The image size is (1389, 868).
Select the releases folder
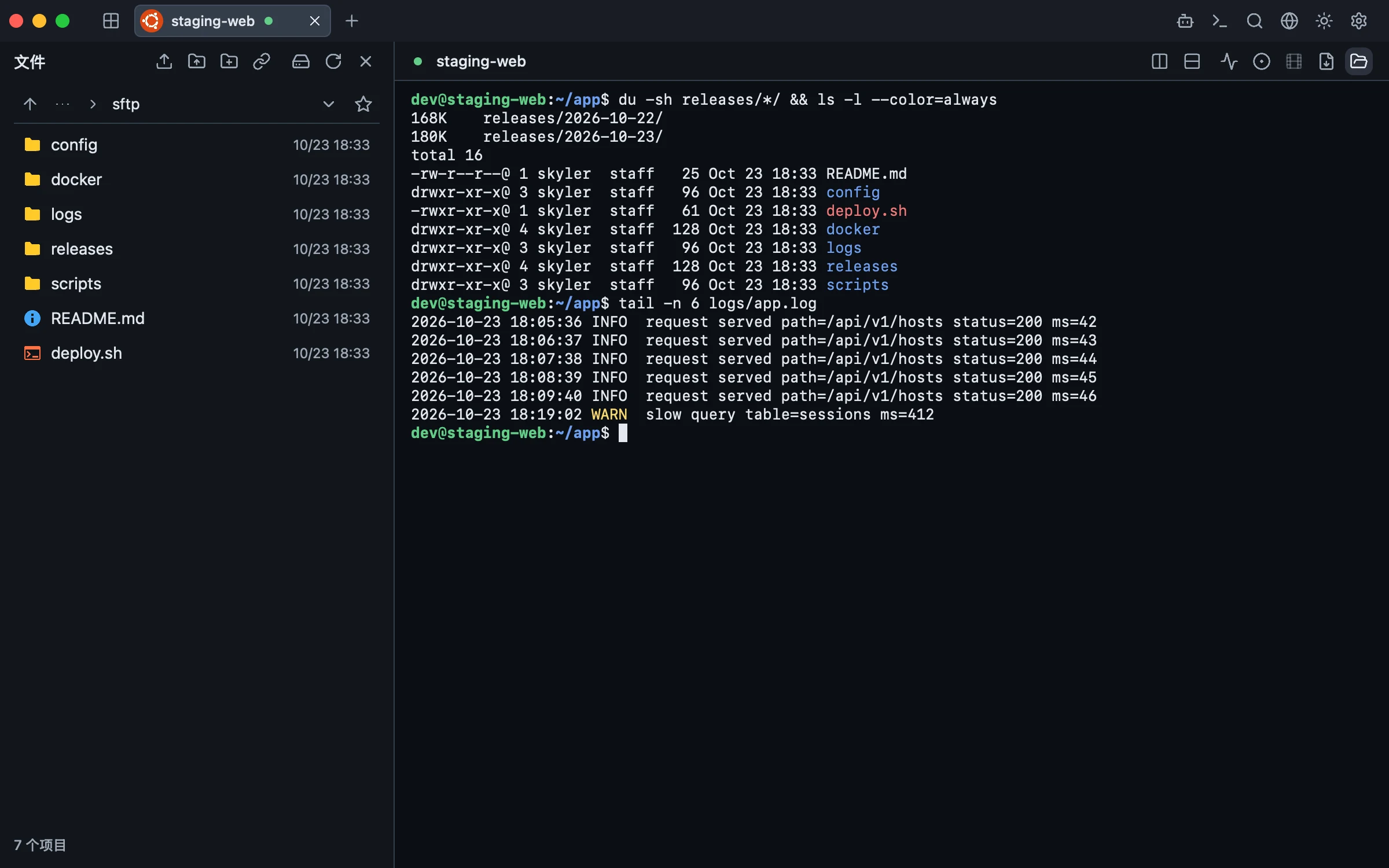point(197,249)
